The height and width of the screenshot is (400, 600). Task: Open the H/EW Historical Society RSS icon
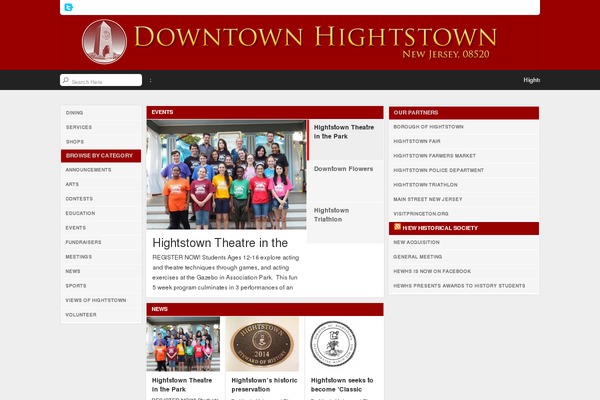tap(398, 227)
